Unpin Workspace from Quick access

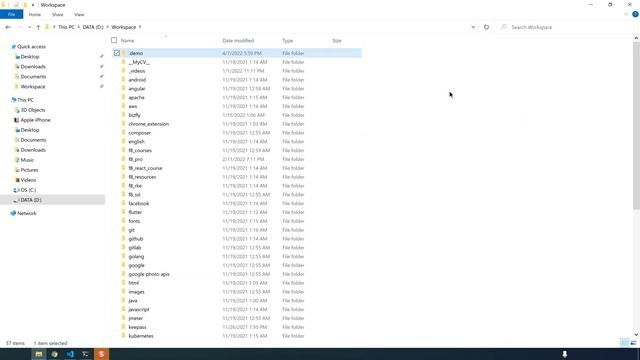coord(102,87)
